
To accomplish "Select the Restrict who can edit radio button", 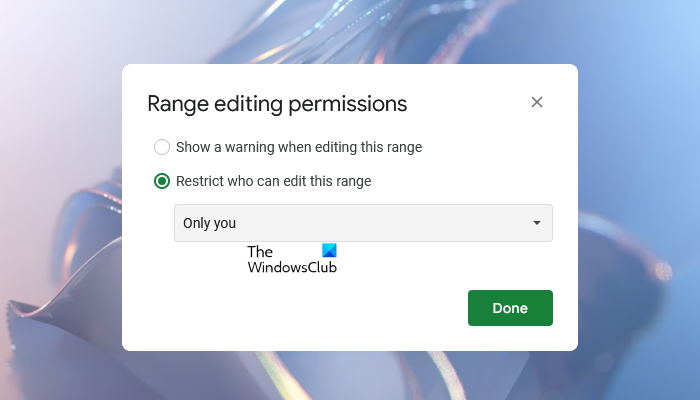I will [x=162, y=181].
